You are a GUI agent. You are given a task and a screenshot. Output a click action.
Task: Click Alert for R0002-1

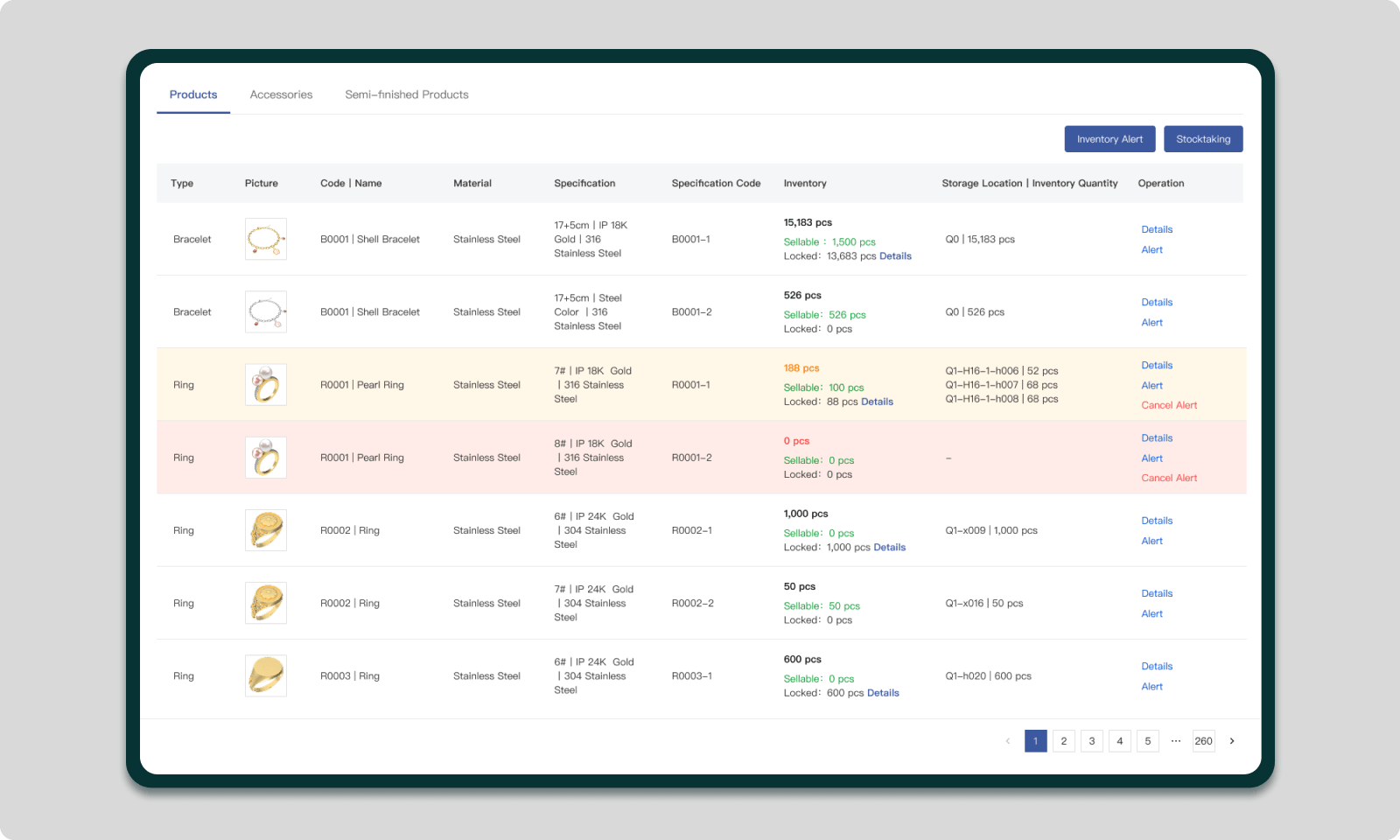click(1151, 541)
